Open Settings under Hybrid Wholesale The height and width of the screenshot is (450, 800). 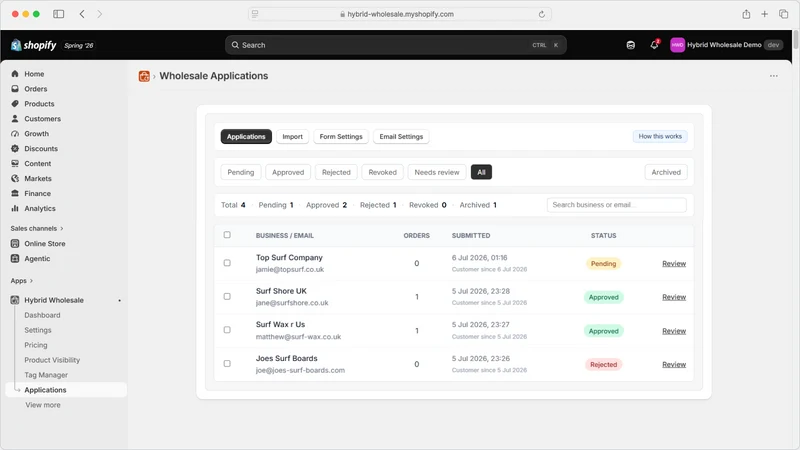[x=38, y=330]
